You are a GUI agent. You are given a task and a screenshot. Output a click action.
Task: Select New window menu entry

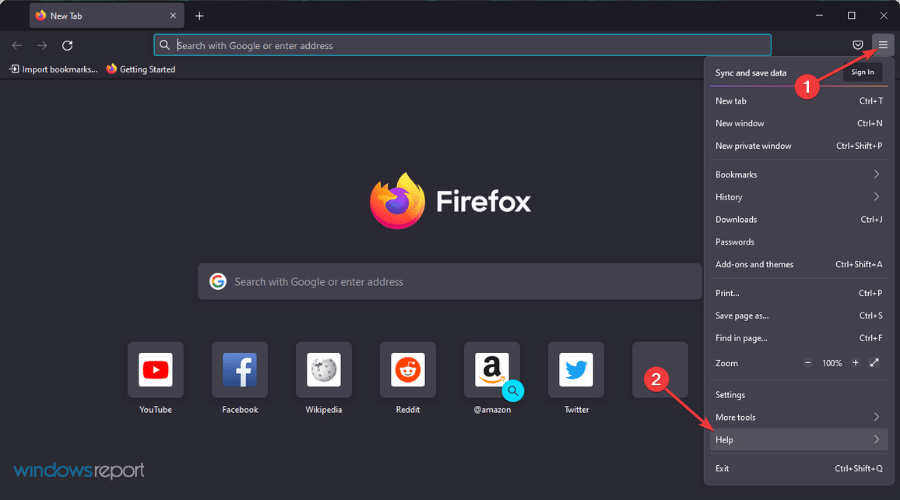[798, 123]
